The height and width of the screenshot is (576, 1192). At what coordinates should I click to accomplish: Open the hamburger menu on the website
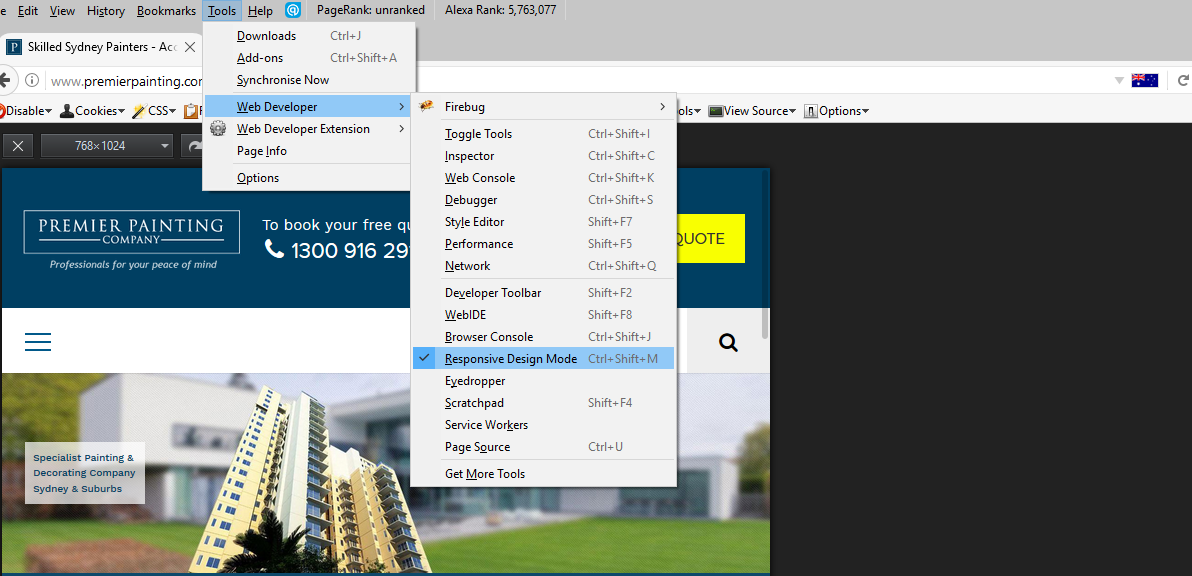pos(38,342)
